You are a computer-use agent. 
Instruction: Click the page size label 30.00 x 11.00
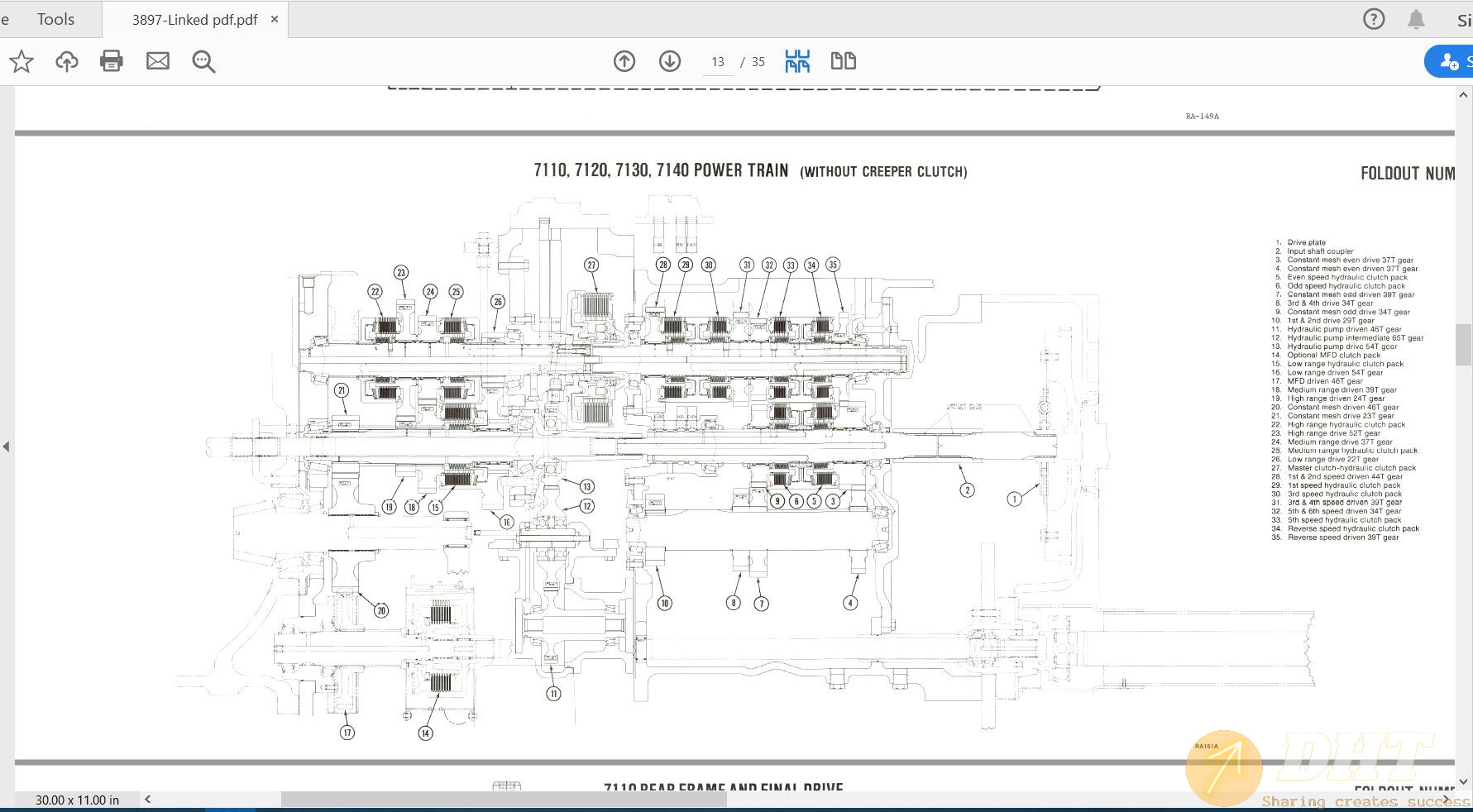[x=76, y=800]
